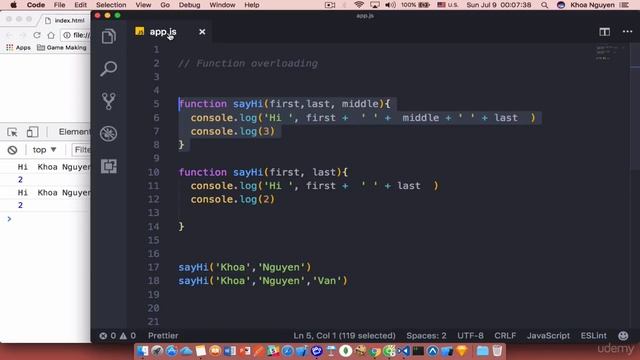Toggle the inspect element picker in DevTools
640x360 pixels.
pyautogui.click(x=12, y=132)
